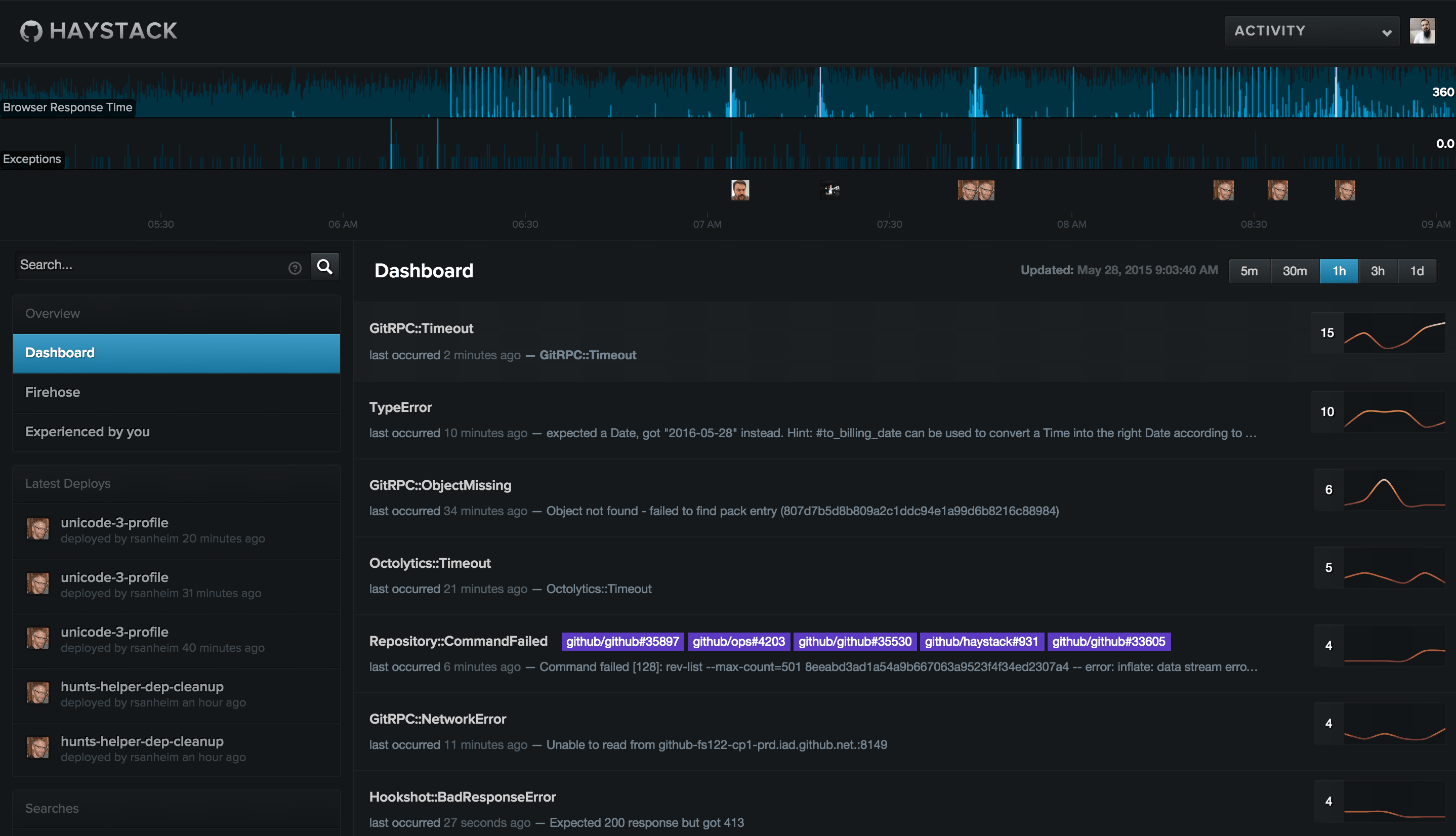This screenshot has width=1456, height=836.
Task: Select the 30m time range
Action: [1295, 271]
